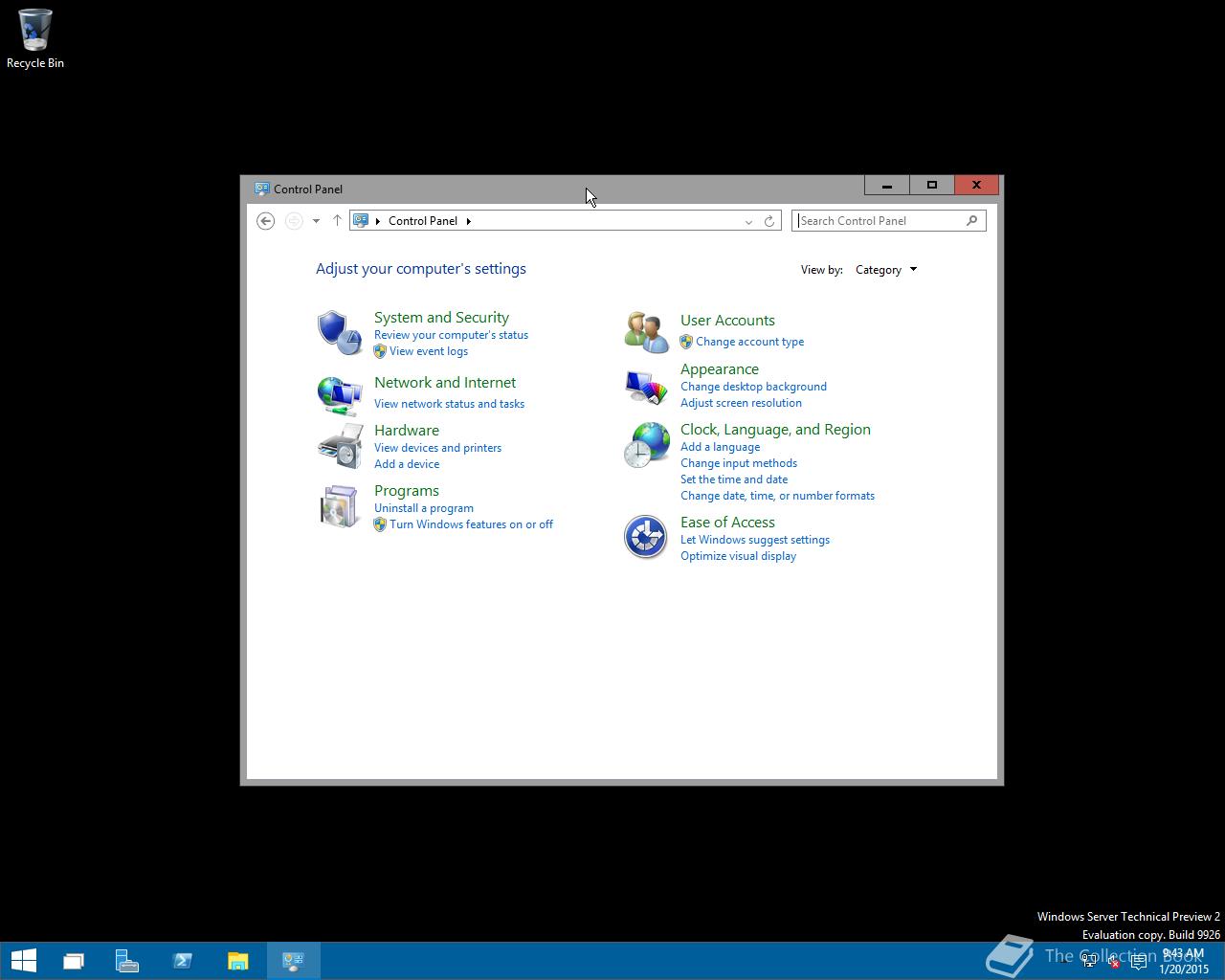Image resolution: width=1225 pixels, height=980 pixels.
Task: Click the Control Panel title bar icon
Action: click(x=261, y=189)
